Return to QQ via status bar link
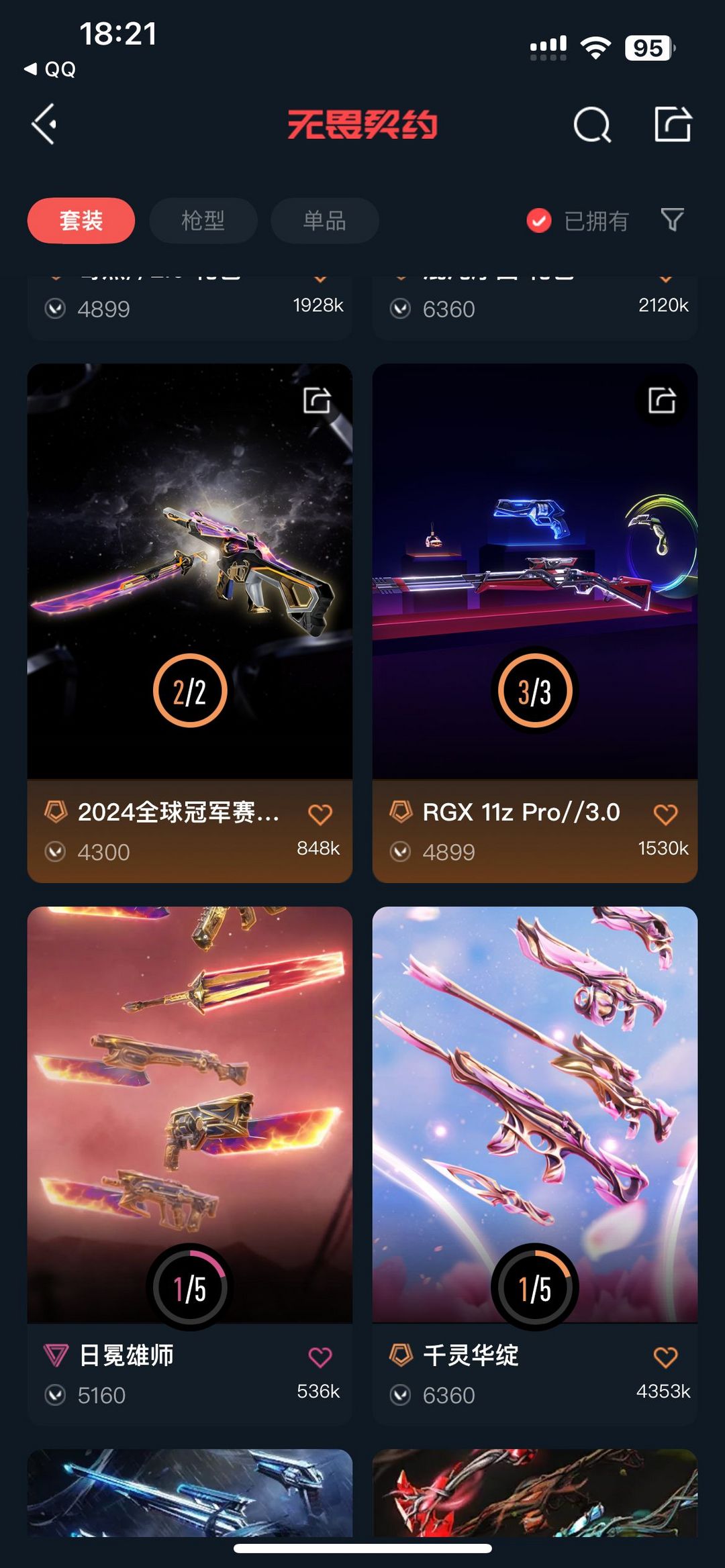725x1568 pixels. coord(50,69)
